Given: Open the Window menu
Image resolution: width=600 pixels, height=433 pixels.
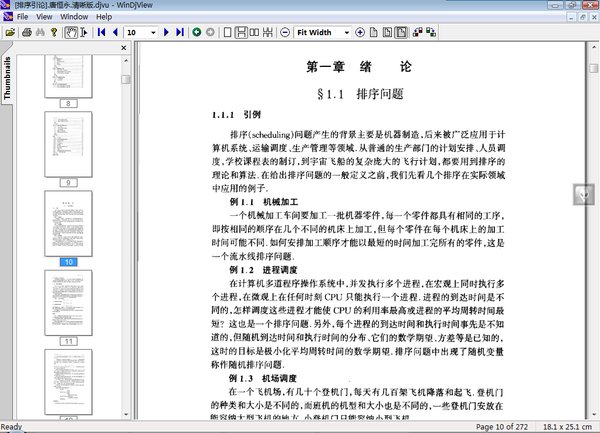Looking at the screenshot, I should pos(74,17).
